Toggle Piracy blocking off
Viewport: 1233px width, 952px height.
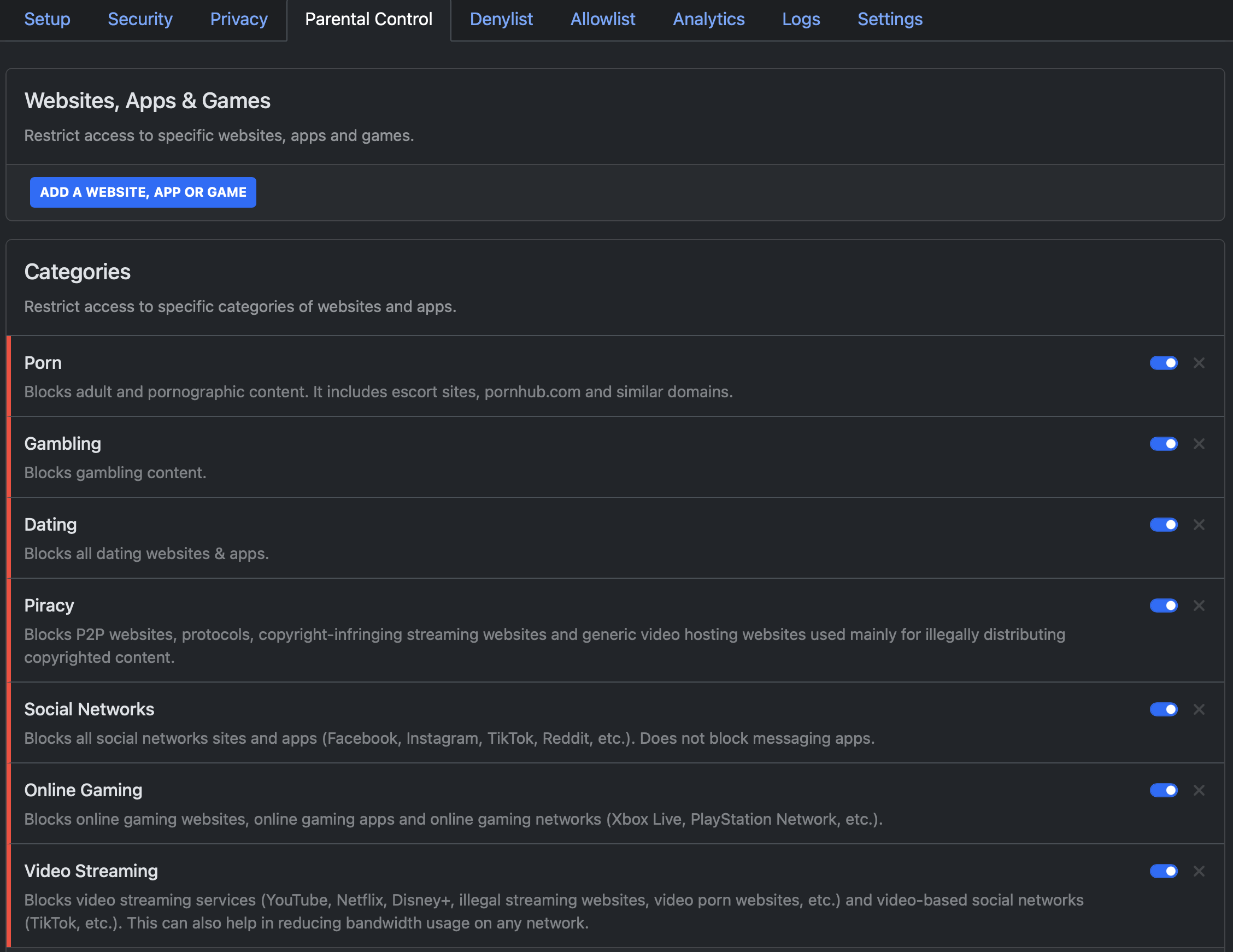(x=1164, y=606)
